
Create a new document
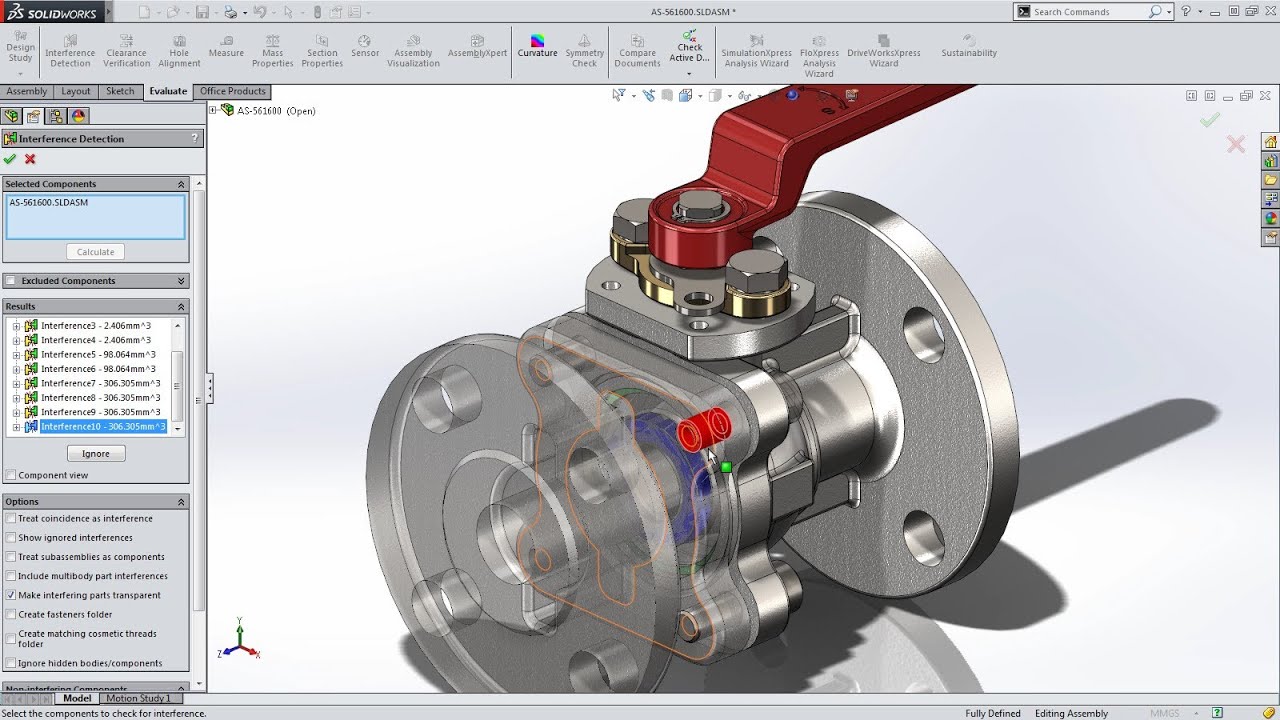click(x=145, y=12)
